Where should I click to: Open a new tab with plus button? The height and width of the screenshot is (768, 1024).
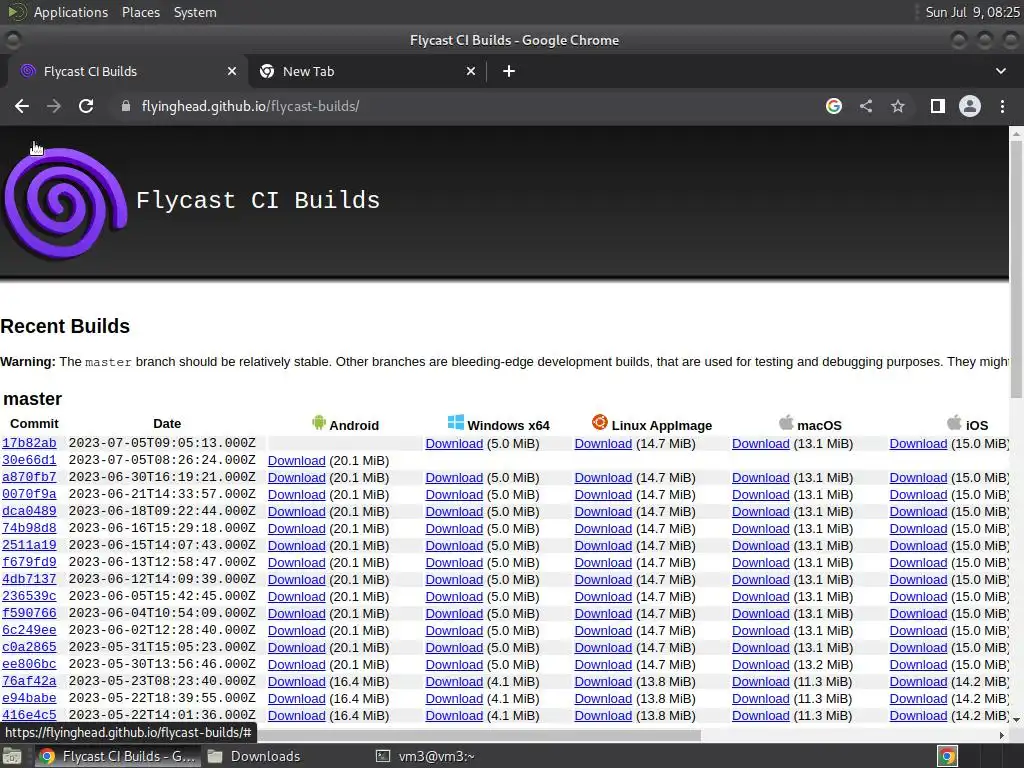coord(509,71)
